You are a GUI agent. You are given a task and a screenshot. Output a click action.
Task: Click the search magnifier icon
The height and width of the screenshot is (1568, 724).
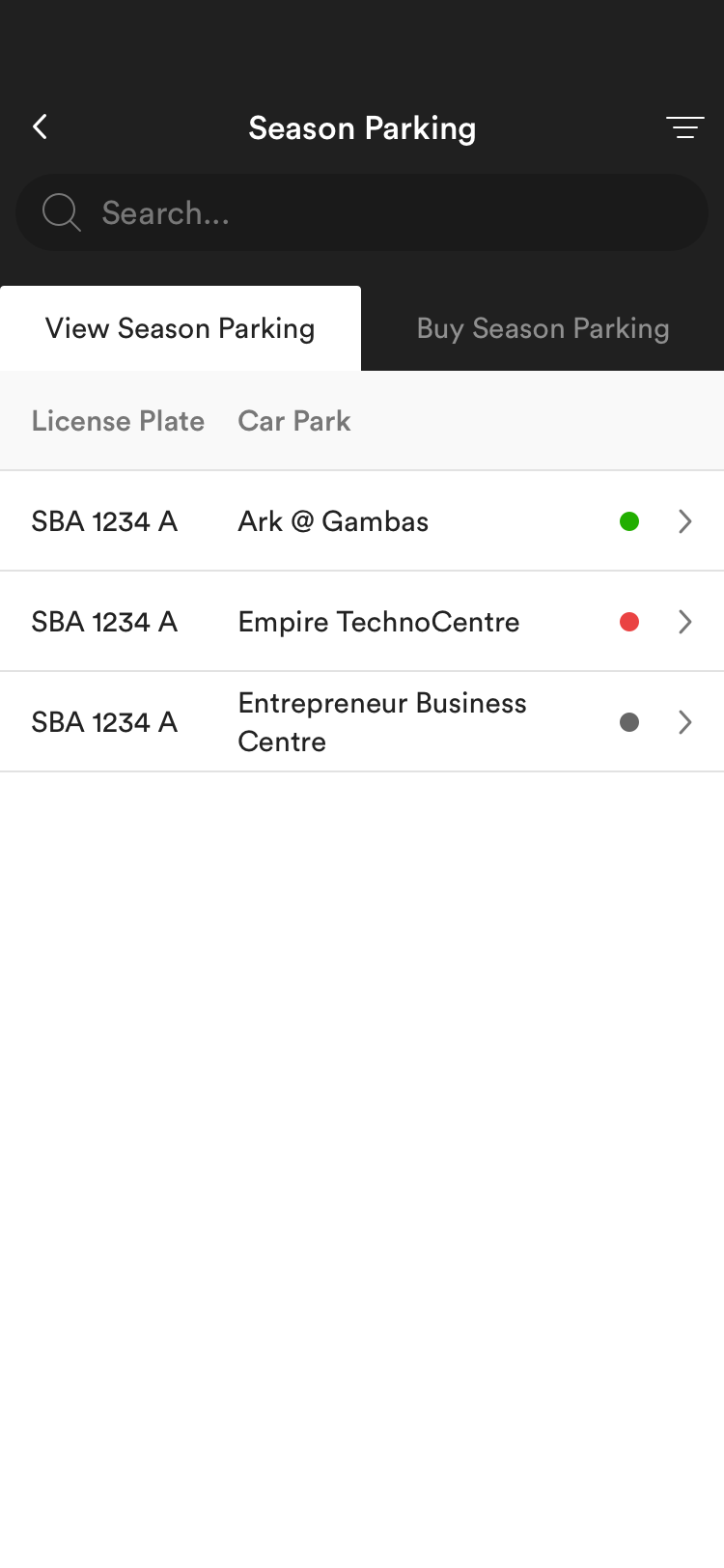(x=61, y=212)
